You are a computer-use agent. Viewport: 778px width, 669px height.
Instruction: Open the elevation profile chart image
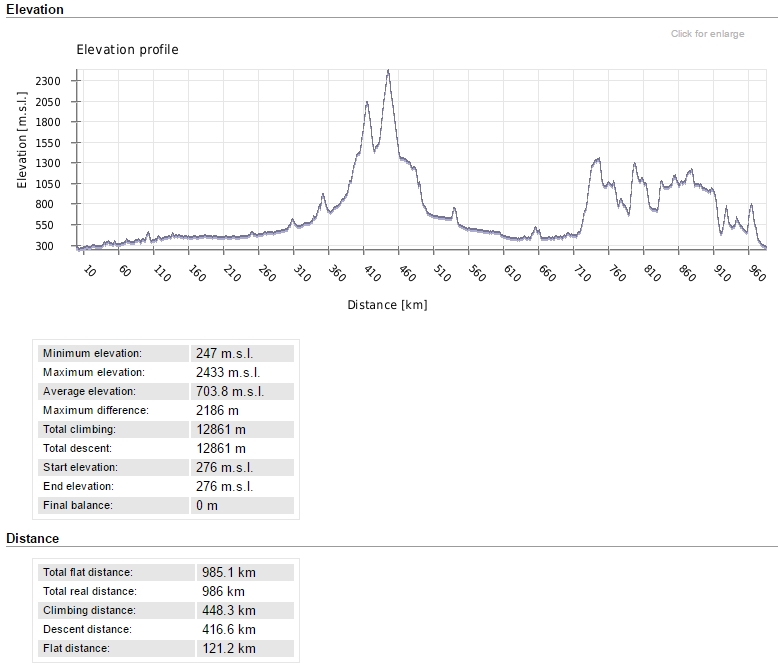392,179
